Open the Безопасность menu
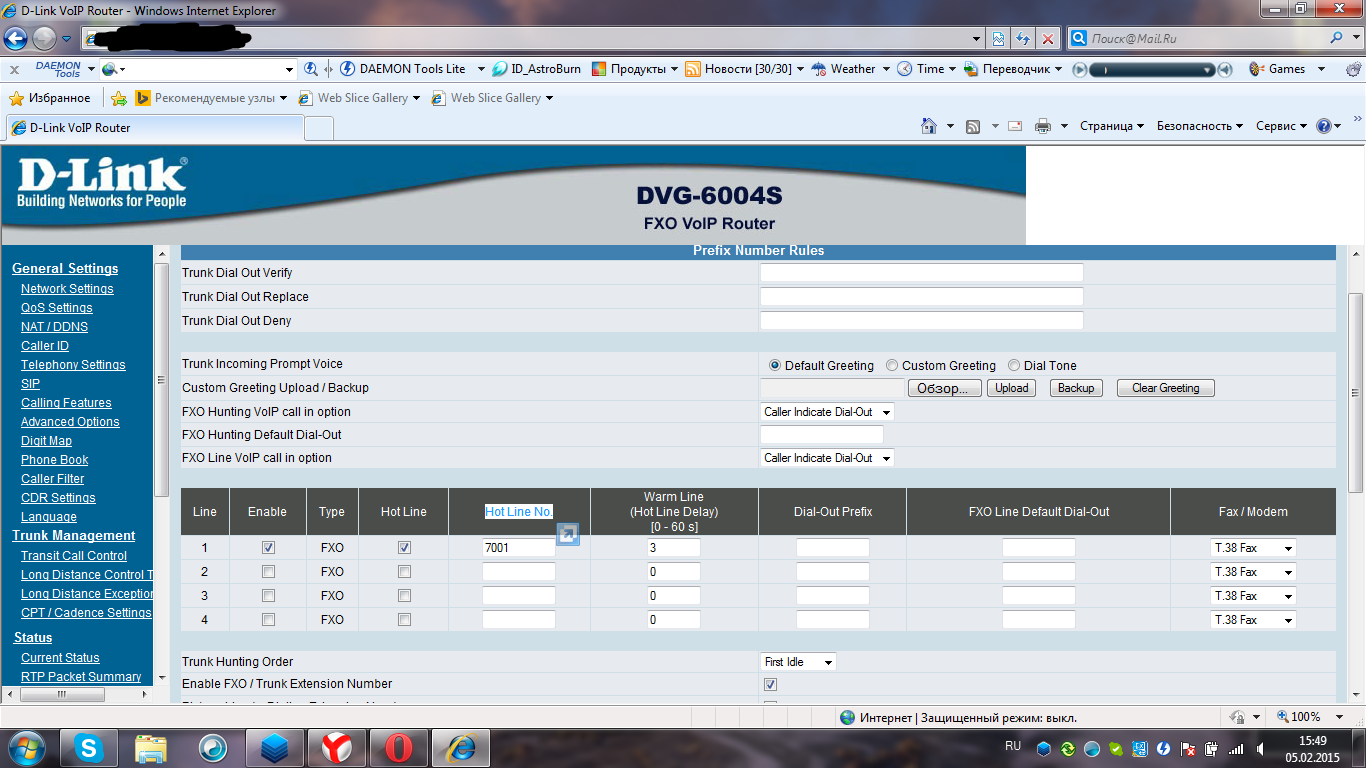This screenshot has height=768, width=1366. pyautogui.click(x=1200, y=126)
